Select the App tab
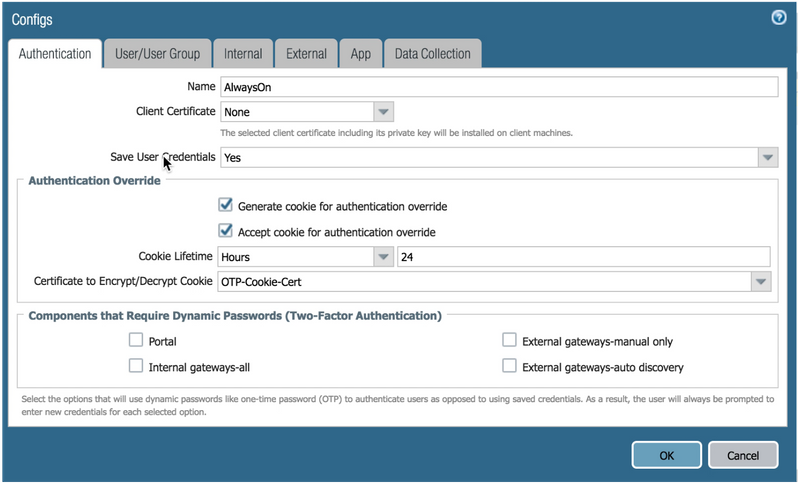 click(360, 54)
